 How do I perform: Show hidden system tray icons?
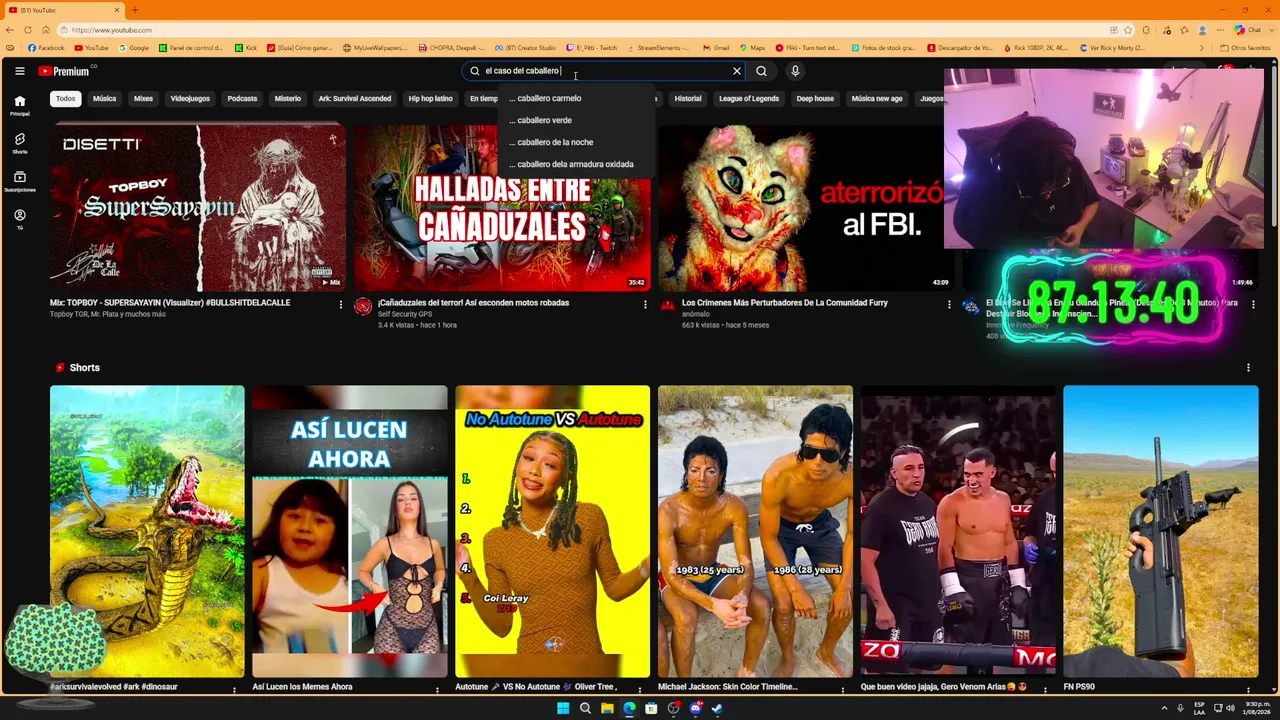[x=1164, y=708]
